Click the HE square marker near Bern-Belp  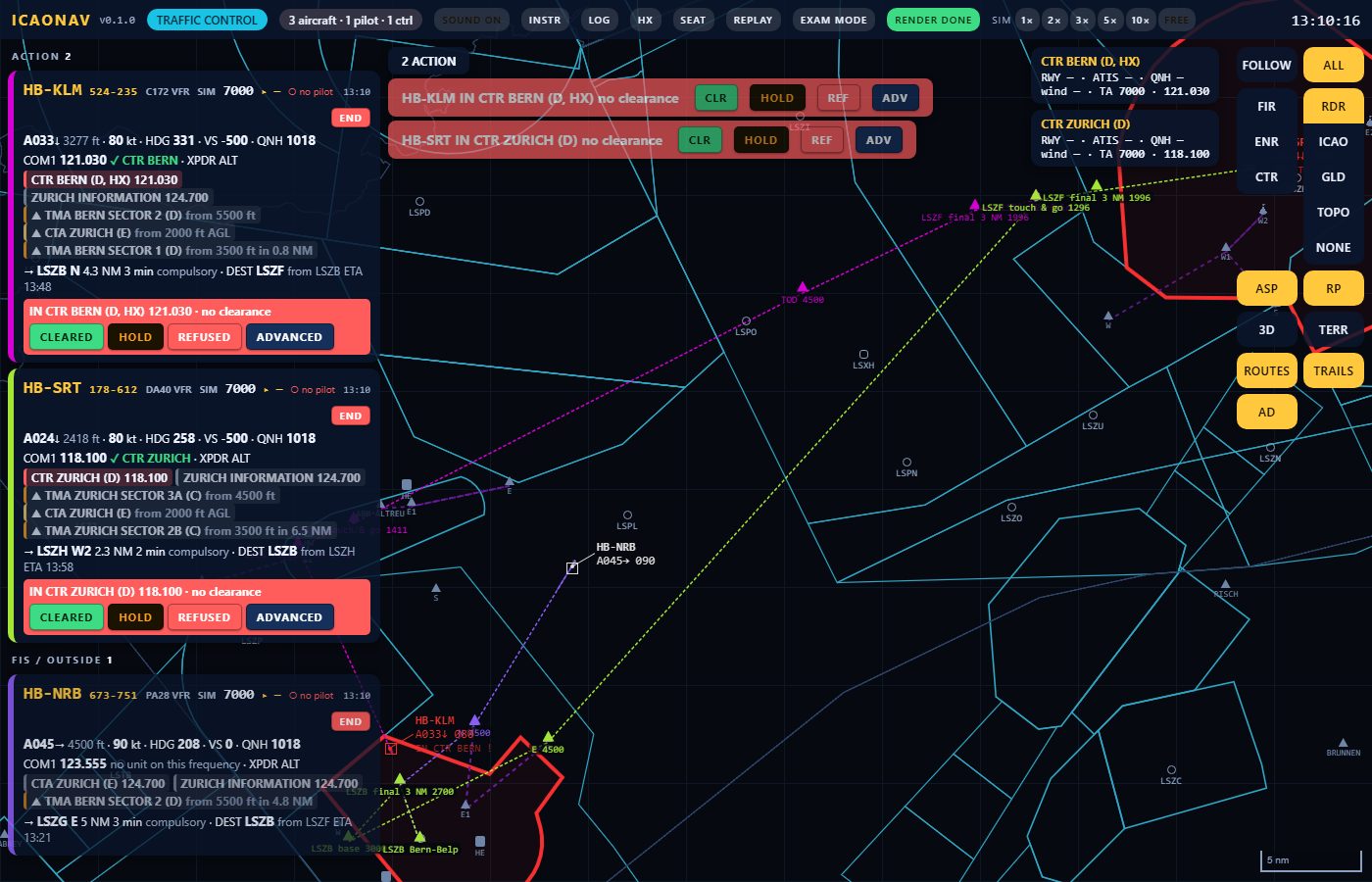point(480,842)
